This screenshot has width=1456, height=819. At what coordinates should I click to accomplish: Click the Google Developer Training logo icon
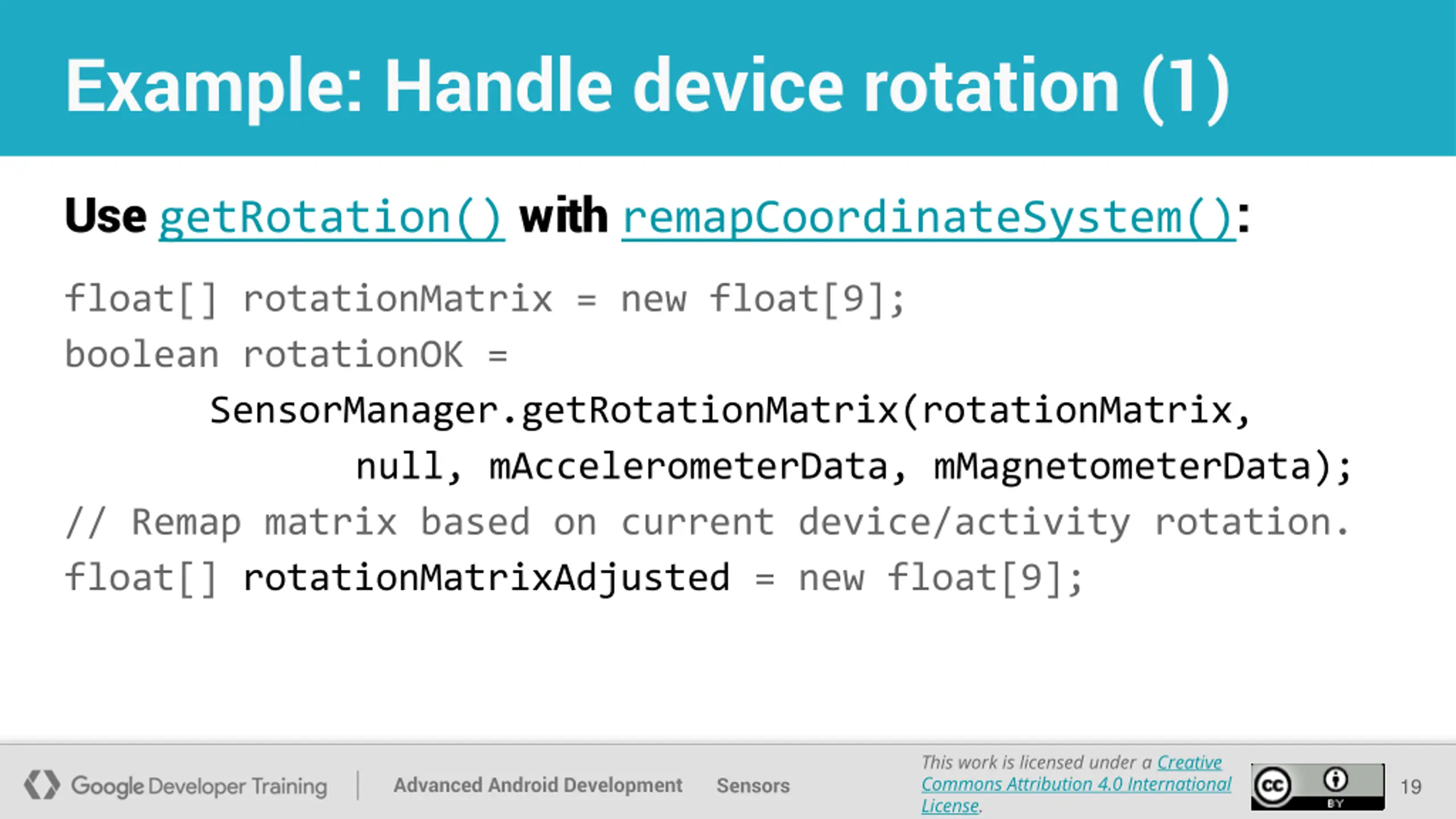[42, 785]
